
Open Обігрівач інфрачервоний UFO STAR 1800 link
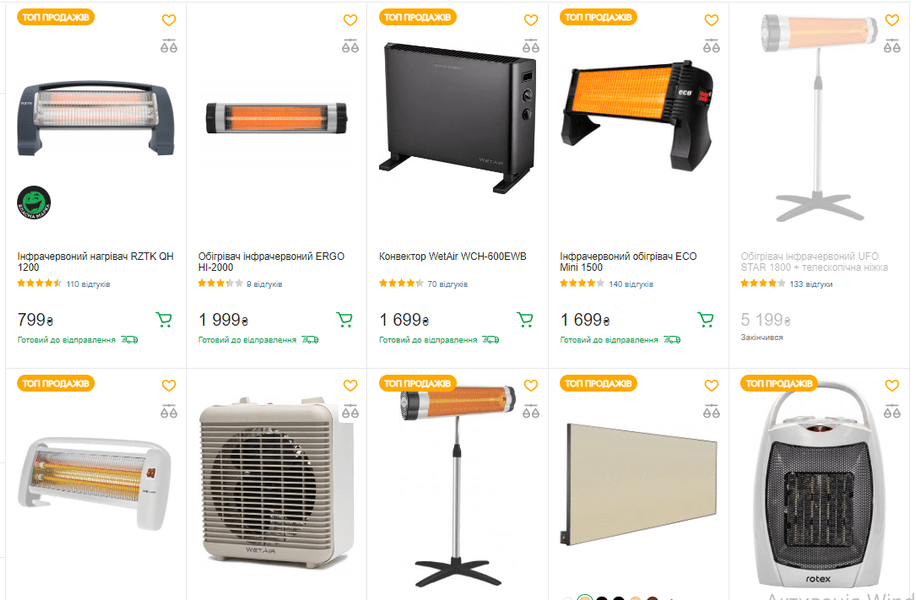(x=814, y=262)
